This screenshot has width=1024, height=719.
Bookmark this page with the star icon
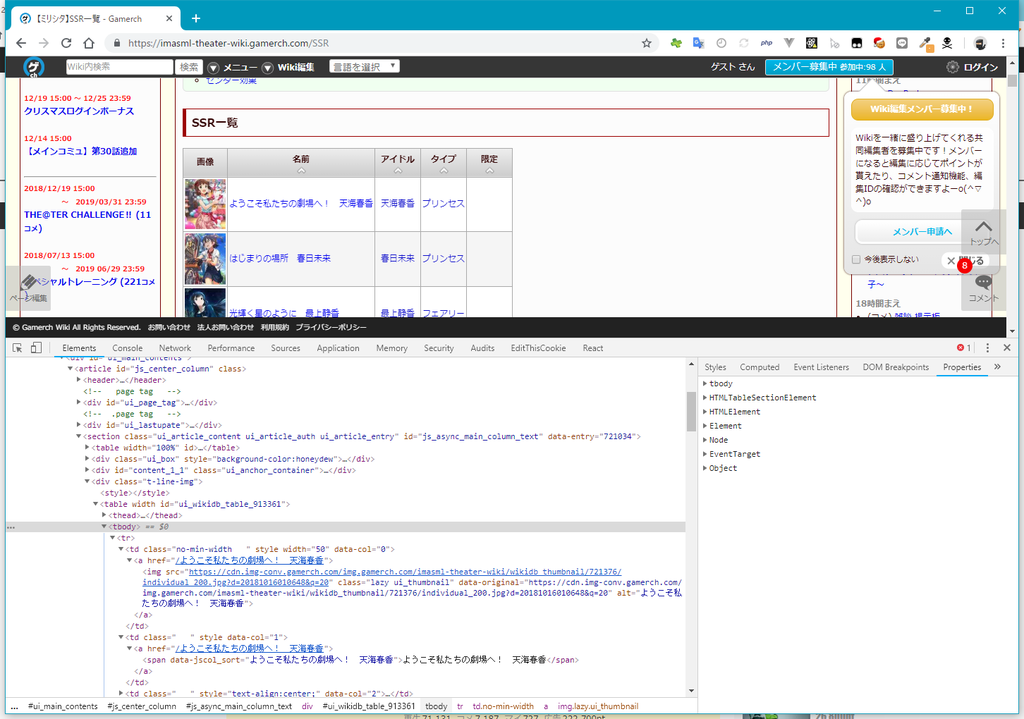click(x=647, y=43)
